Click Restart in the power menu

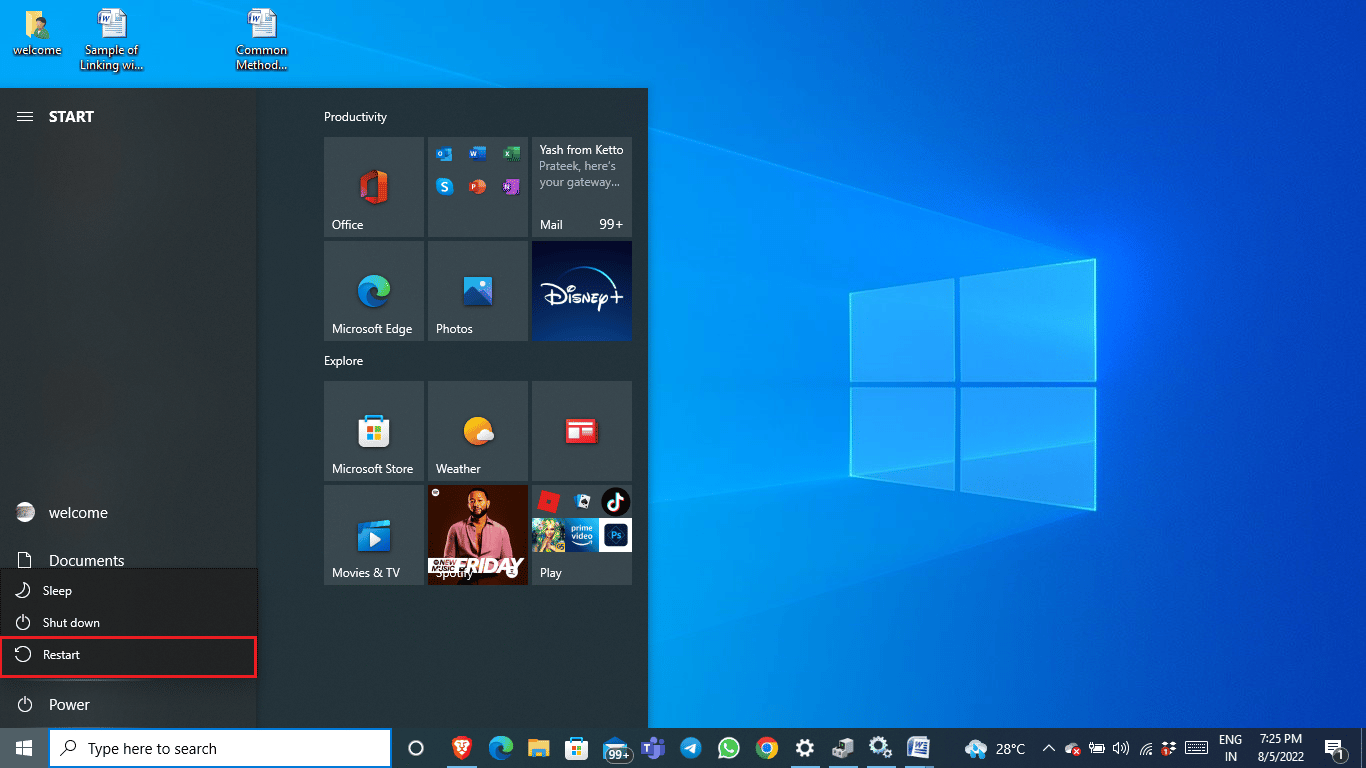128,655
